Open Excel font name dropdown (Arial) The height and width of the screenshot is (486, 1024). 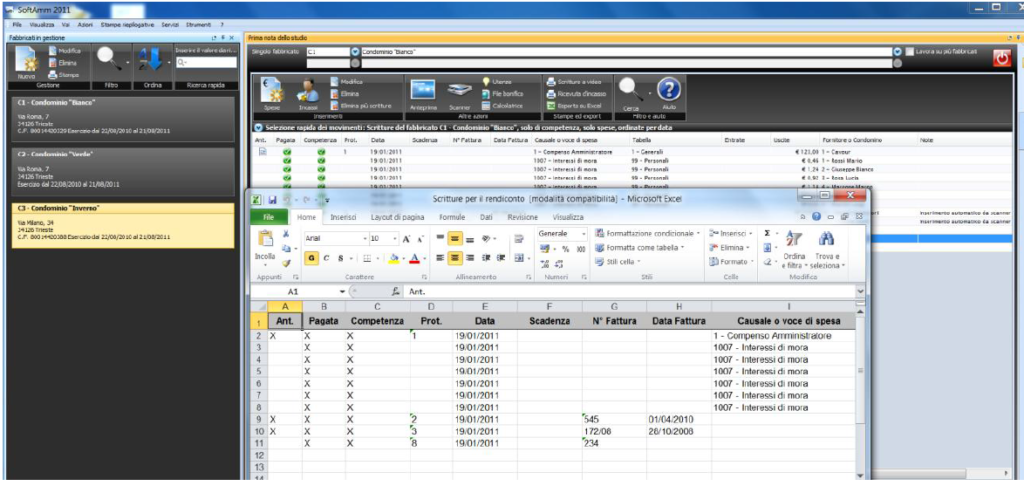(363, 239)
